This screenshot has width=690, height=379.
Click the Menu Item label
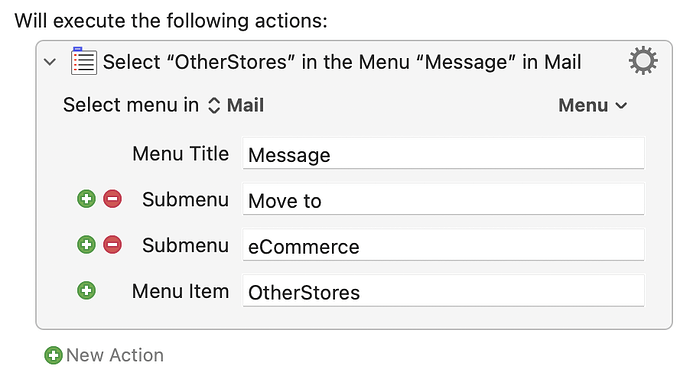[x=180, y=291]
